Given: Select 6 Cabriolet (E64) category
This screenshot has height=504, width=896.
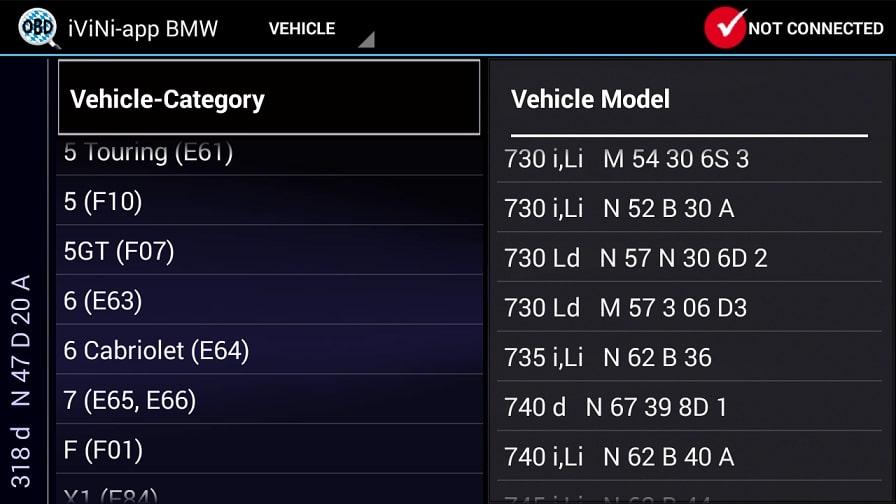Looking at the screenshot, I should [x=270, y=350].
